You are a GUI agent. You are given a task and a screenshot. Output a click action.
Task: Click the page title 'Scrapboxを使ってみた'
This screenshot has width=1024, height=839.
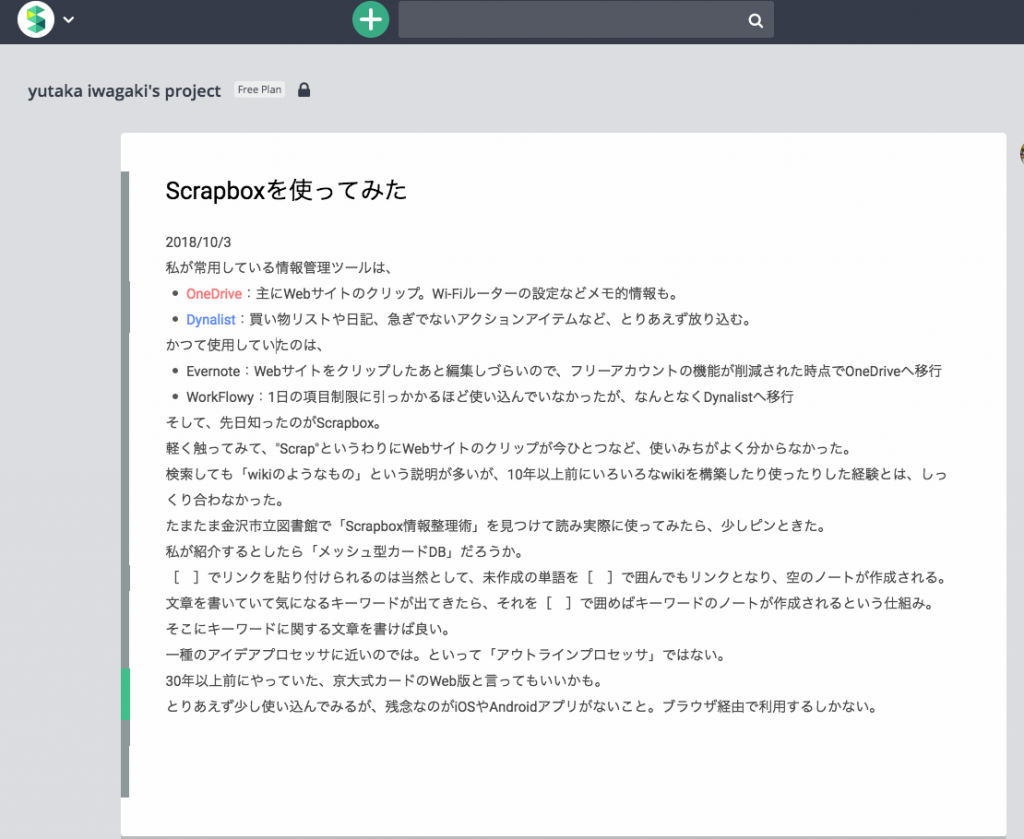point(286,190)
